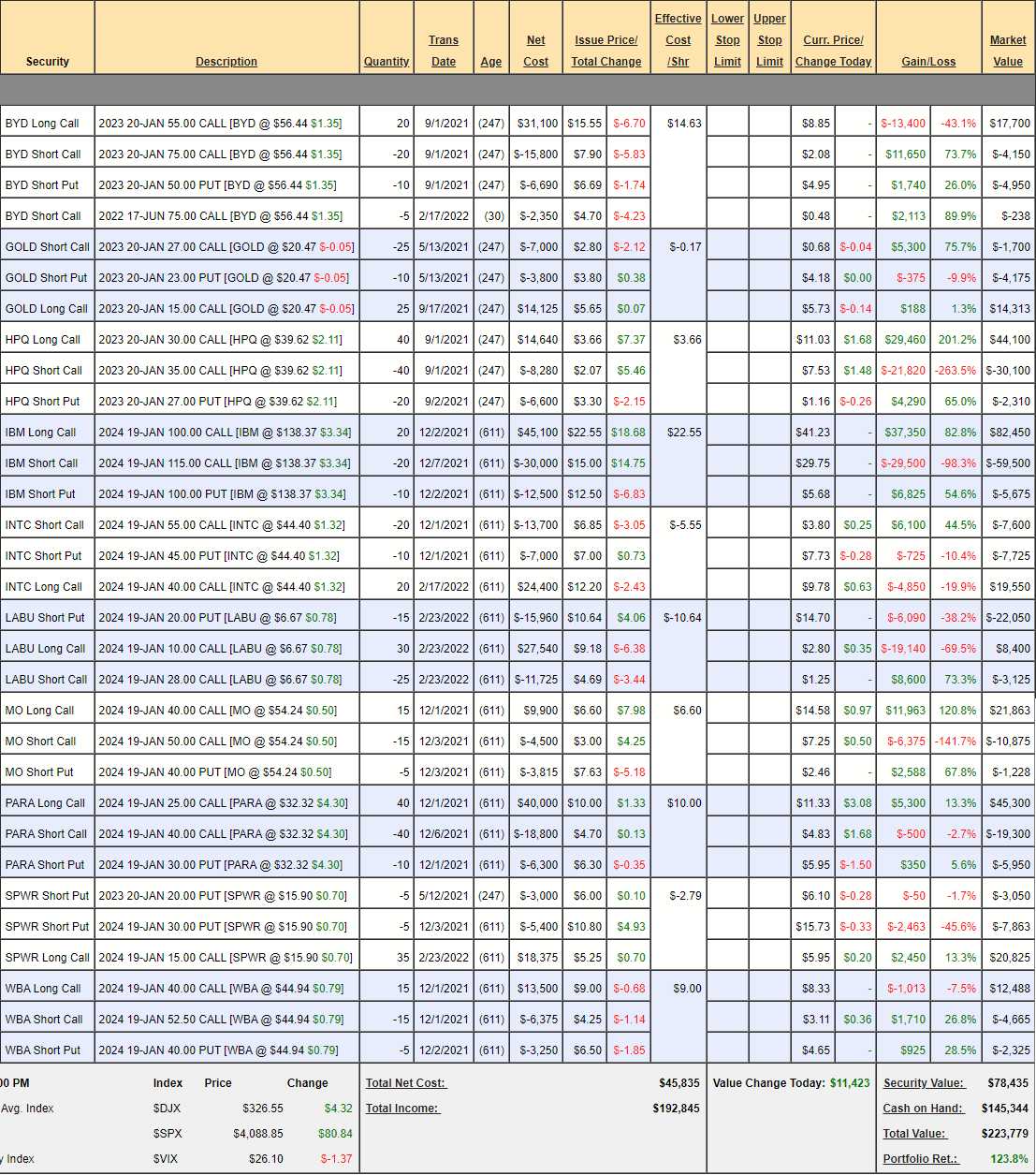This screenshot has width=1036, height=1175.
Task: Click the Total Net Cost label
Action: pyautogui.click(x=406, y=1083)
